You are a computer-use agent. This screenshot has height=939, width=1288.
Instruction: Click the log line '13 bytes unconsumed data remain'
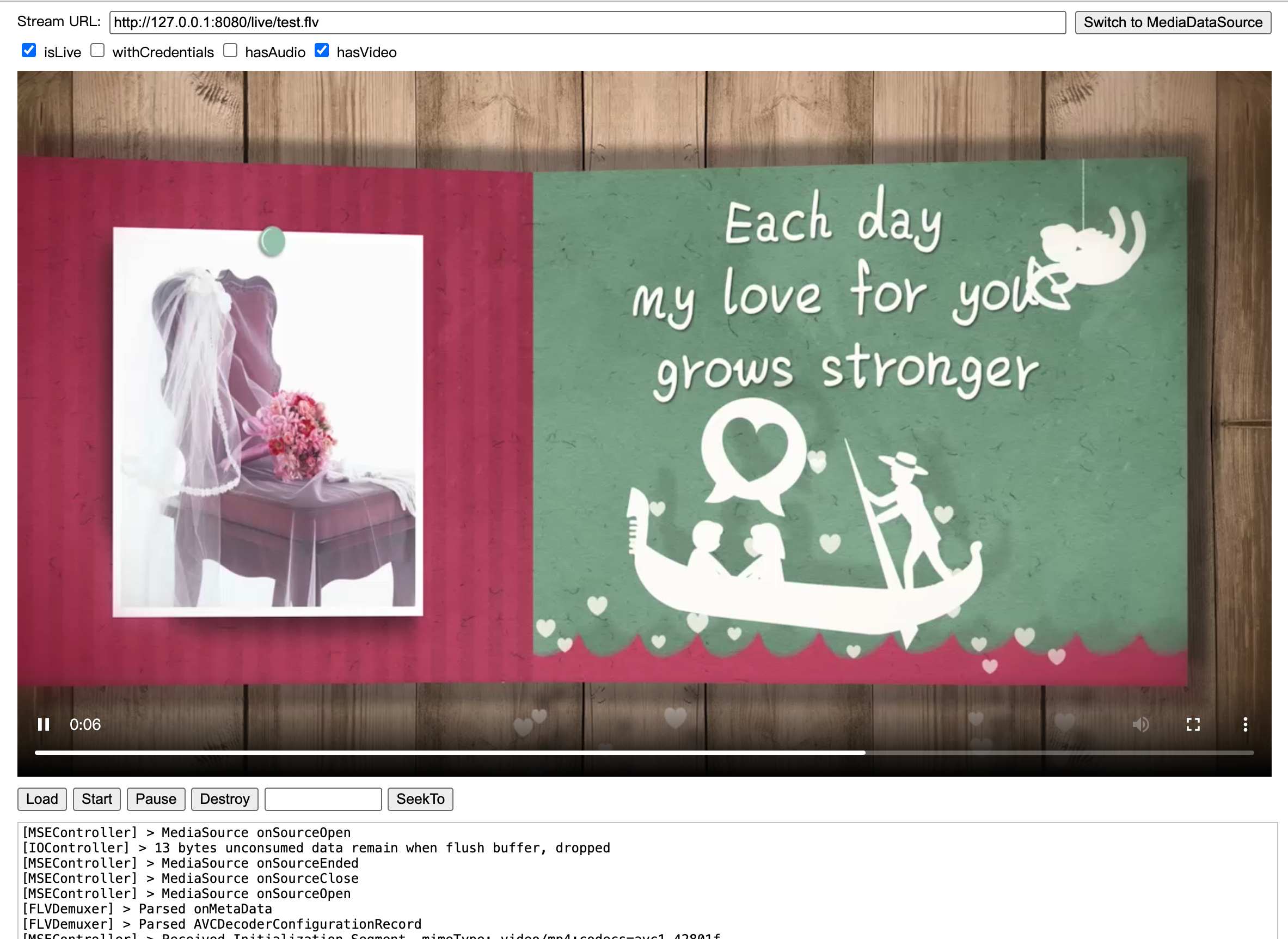(x=316, y=847)
